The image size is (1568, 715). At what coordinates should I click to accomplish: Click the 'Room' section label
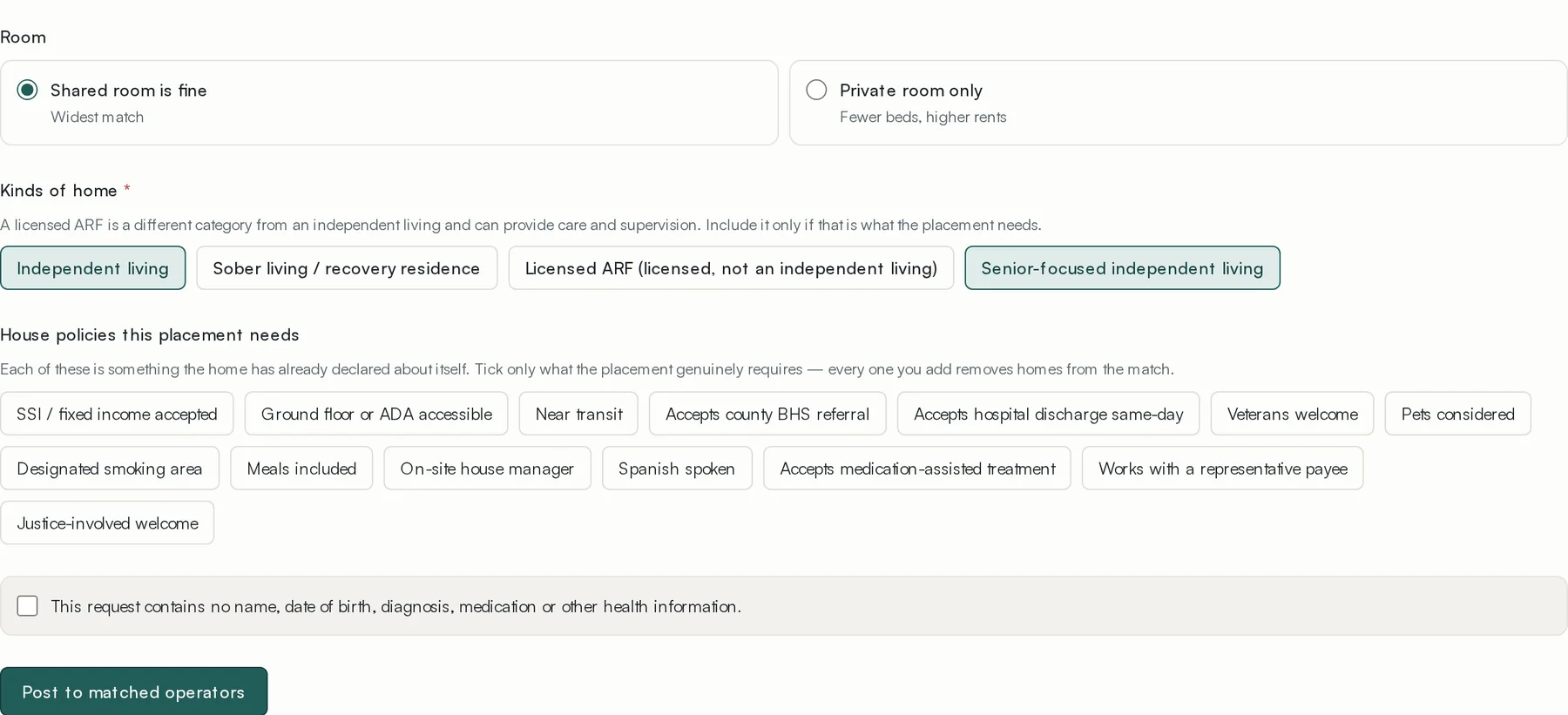[x=23, y=37]
